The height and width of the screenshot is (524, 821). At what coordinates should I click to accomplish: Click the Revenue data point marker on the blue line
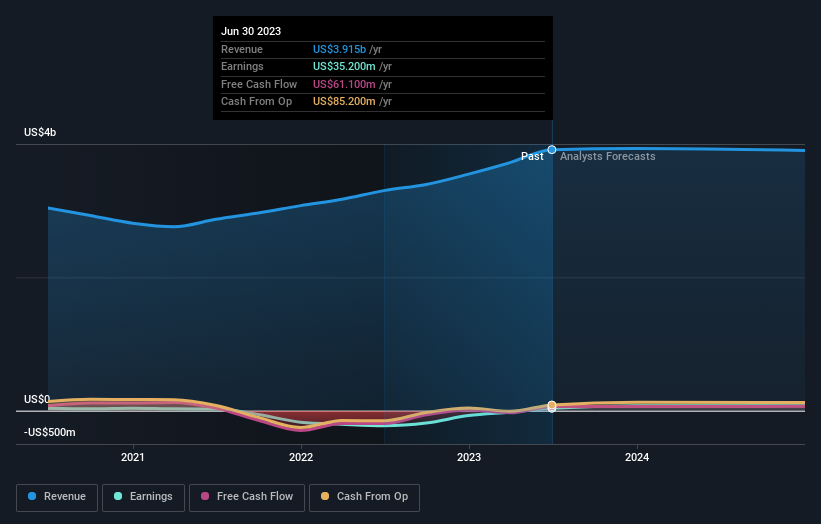pos(552,150)
